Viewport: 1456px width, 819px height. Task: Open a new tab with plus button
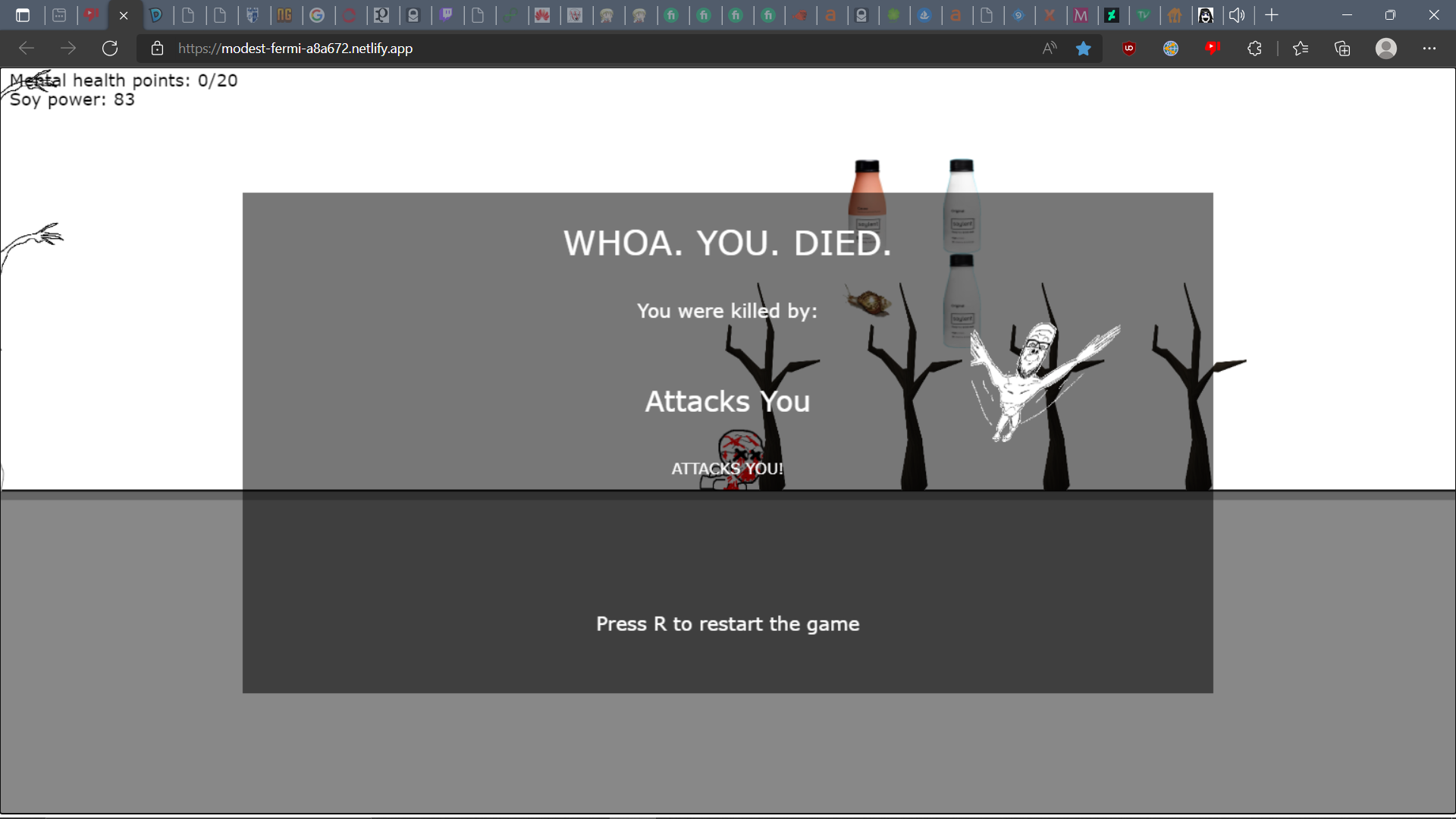click(1272, 15)
